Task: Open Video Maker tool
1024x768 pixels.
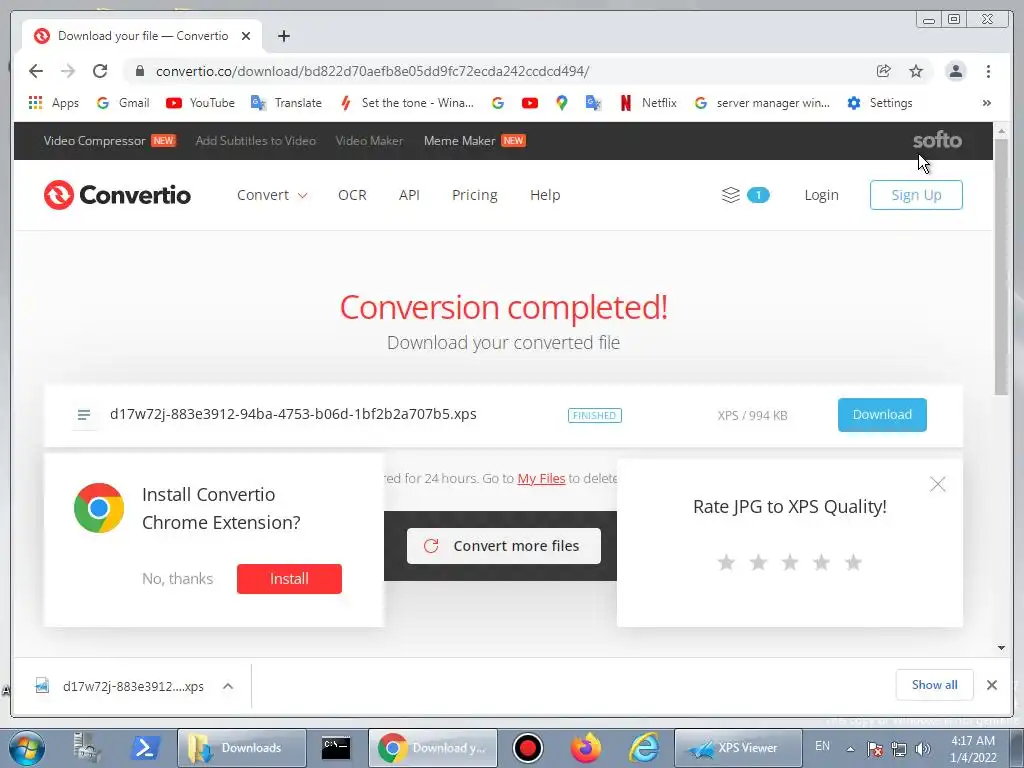Action: (369, 140)
